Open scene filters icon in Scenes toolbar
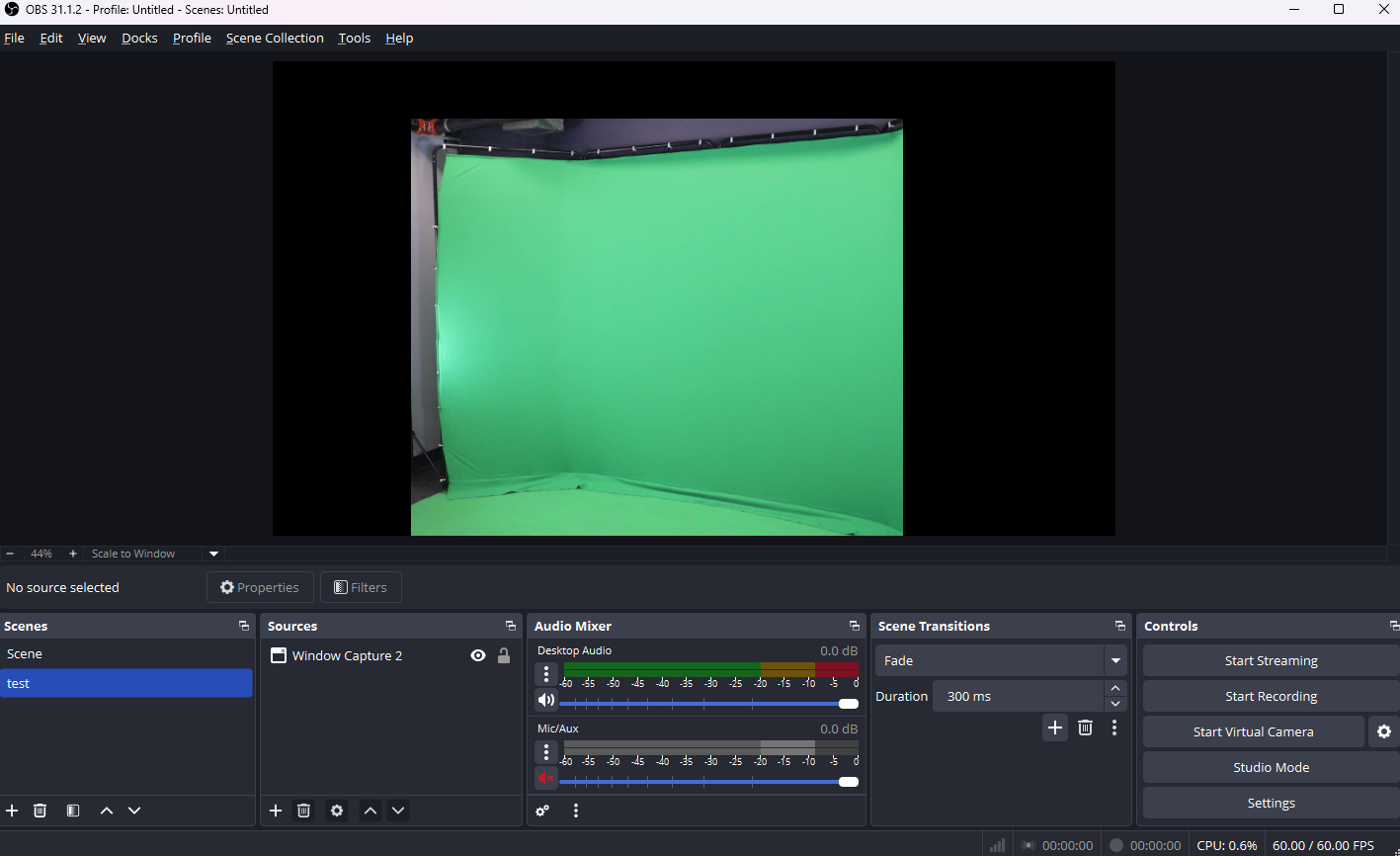Viewport: 1400px width, 856px height. [73, 811]
